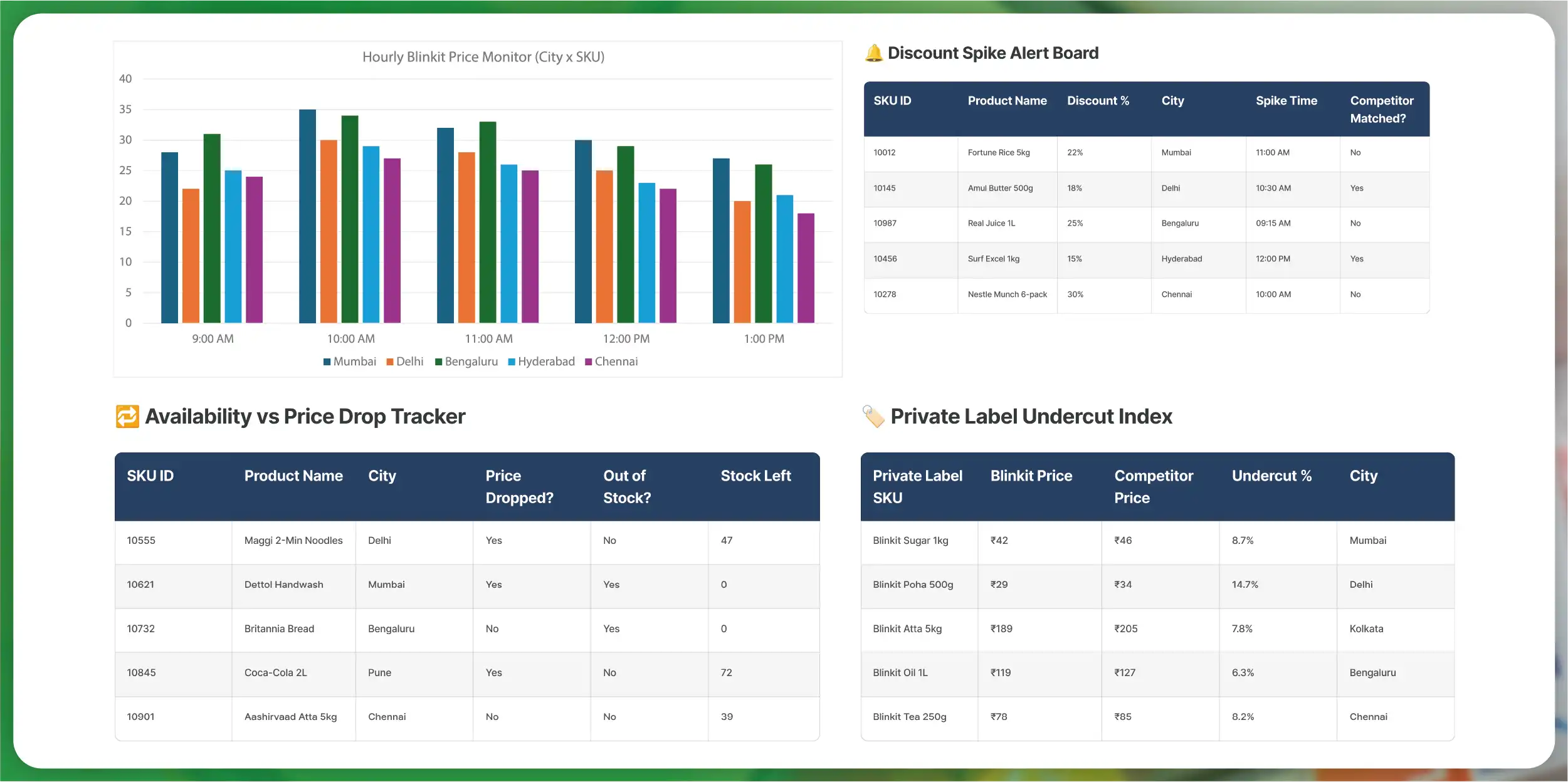Click the tallest Mumbai bar at 10:00 AM
Viewport: 1568px width, 782px height.
pos(307,216)
